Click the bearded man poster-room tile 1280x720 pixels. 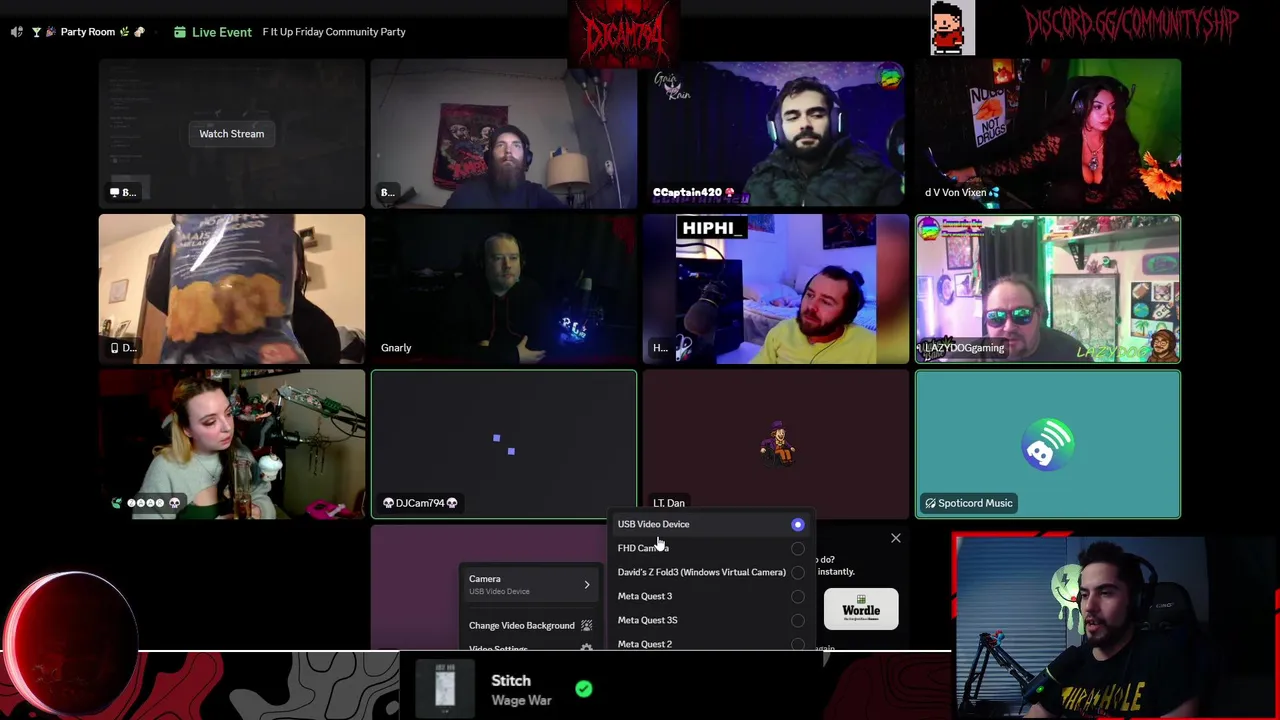[x=504, y=133]
